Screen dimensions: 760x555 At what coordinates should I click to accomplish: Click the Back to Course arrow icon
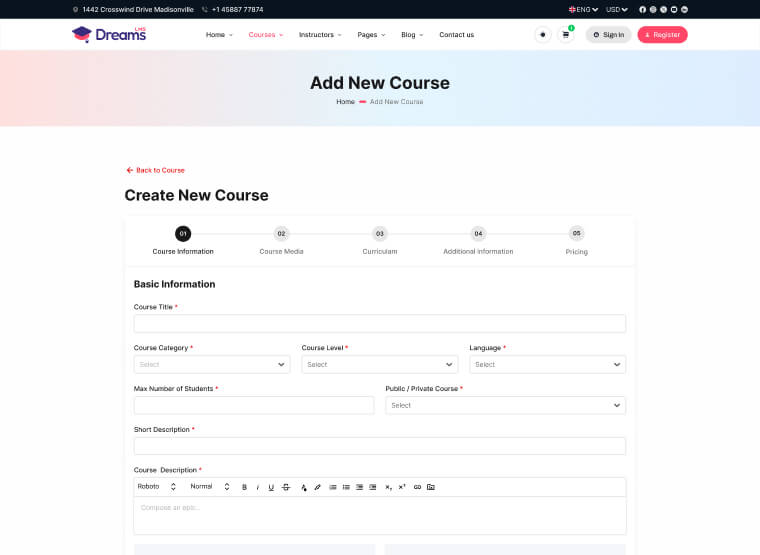(129, 170)
